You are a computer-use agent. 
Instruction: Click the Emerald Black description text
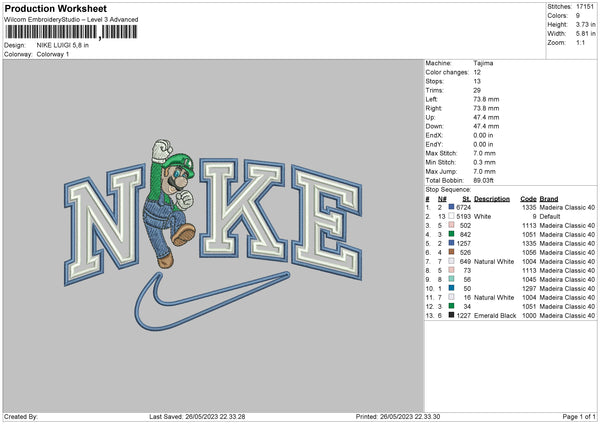point(495,315)
